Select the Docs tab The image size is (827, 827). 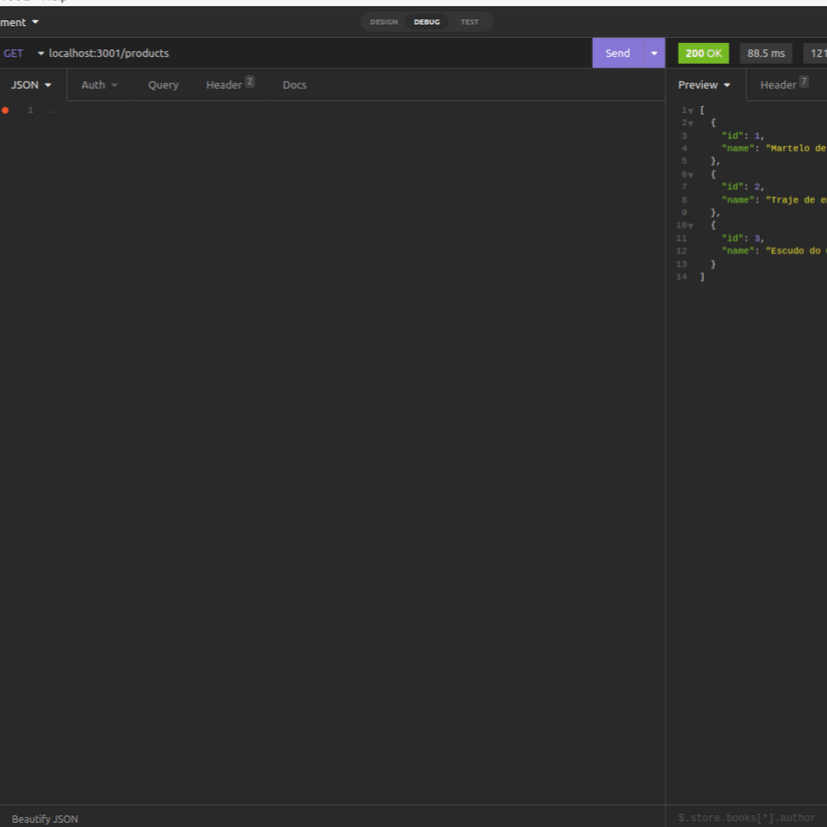pos(294,85)
